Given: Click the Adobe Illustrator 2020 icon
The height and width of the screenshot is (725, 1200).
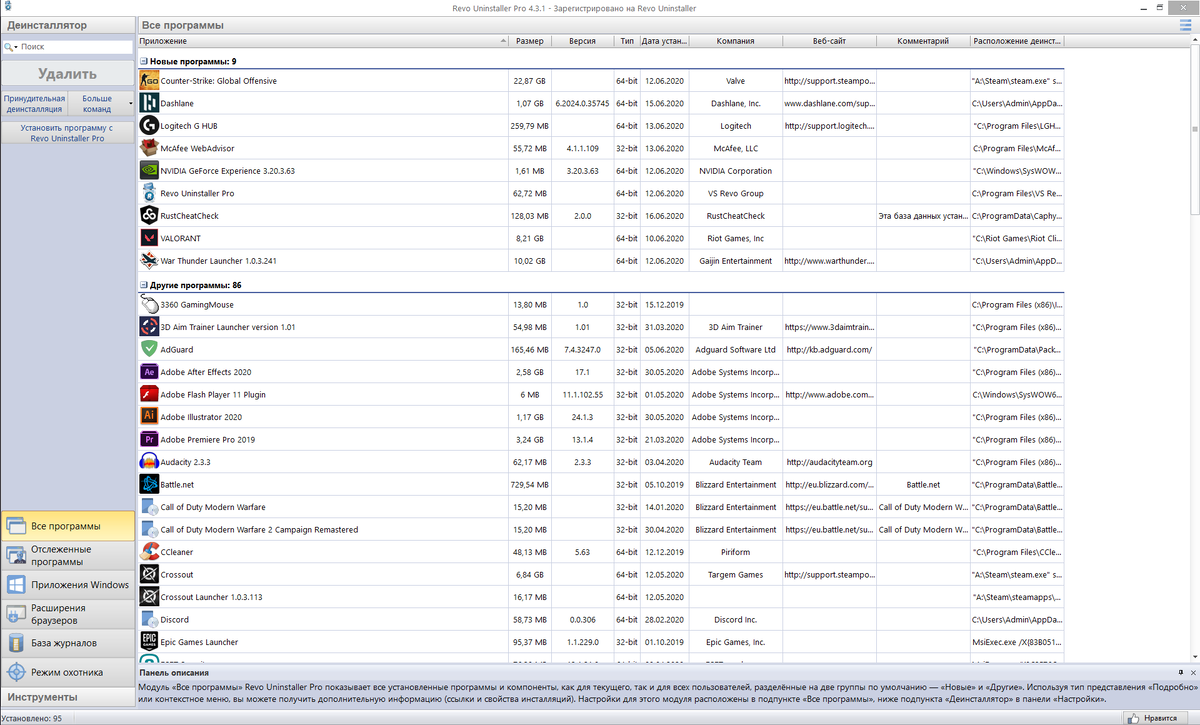Looking at the screenshot, I should 149,417.
